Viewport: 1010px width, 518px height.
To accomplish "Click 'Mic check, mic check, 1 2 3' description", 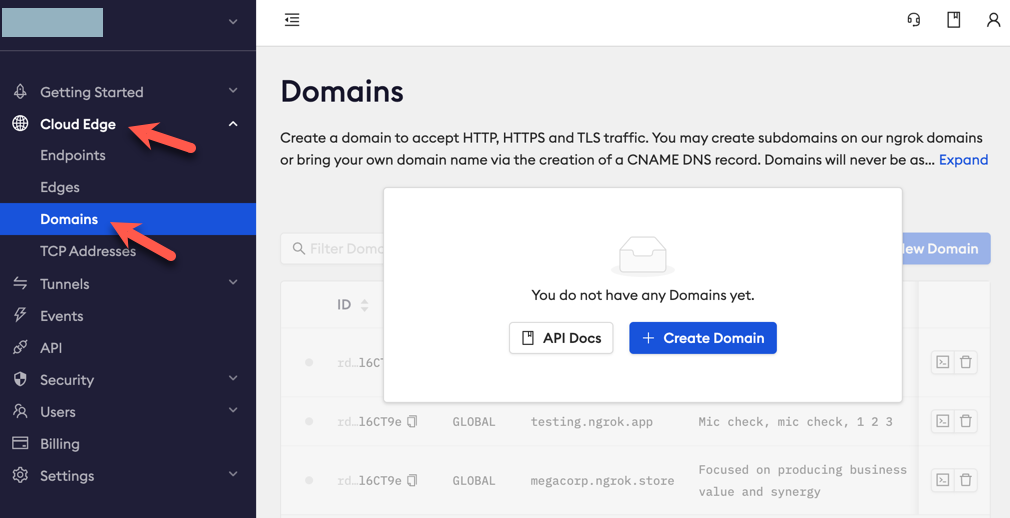I will click(x=796, y=422).
